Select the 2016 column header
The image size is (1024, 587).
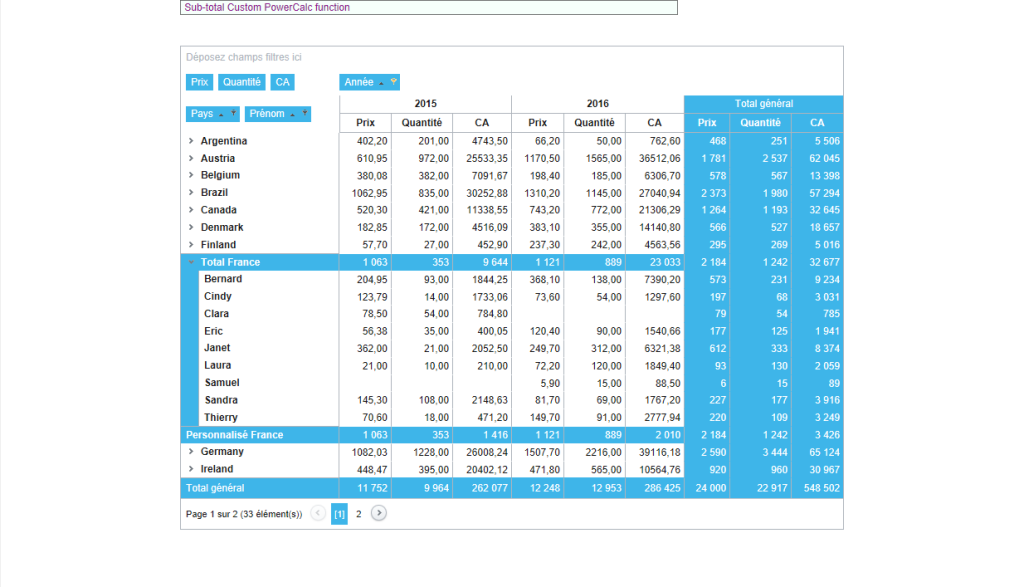pos(598,104)
